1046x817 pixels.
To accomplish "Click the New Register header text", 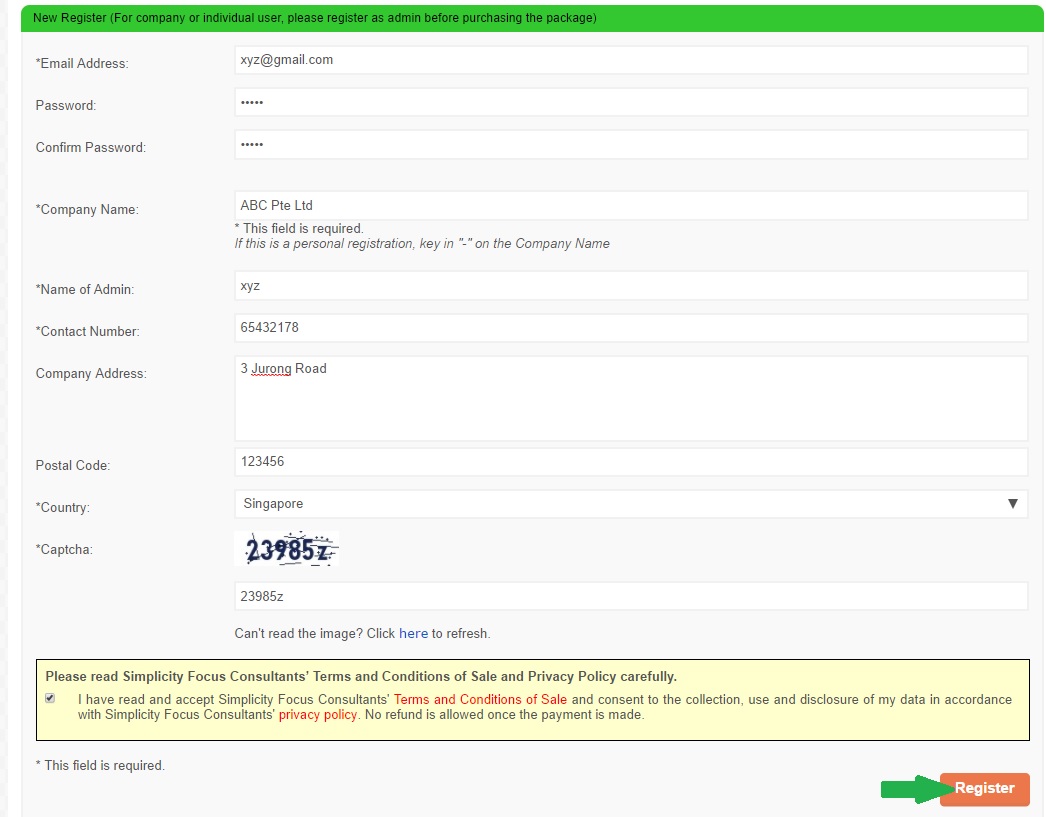I will point(315,18).
